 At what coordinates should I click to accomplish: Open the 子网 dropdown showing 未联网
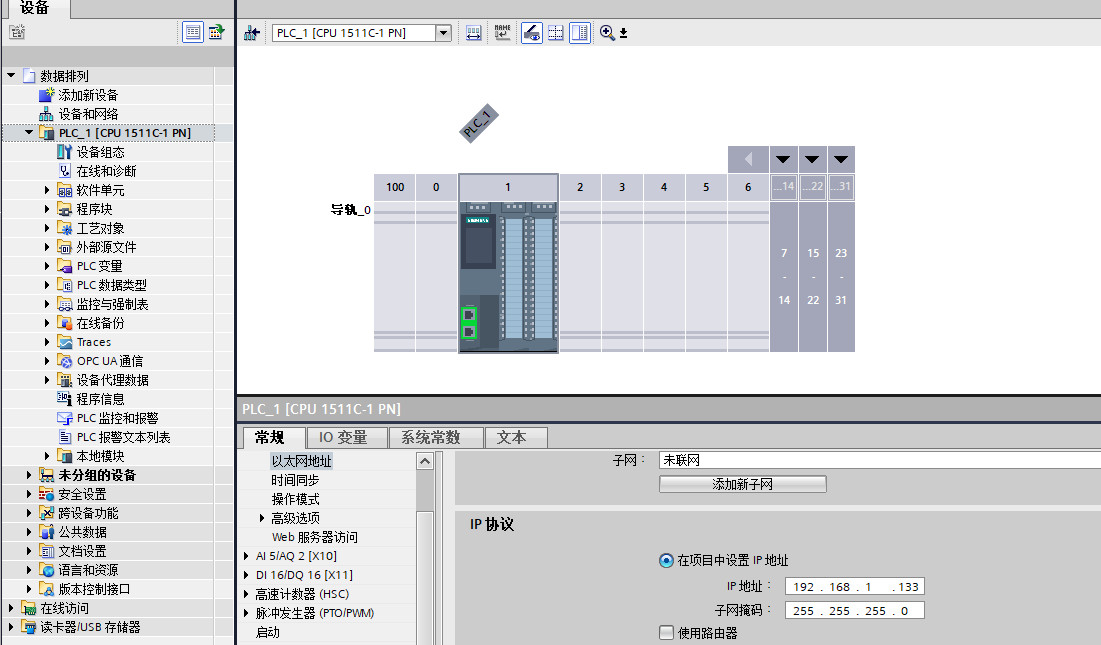click(x=880, y=460)
